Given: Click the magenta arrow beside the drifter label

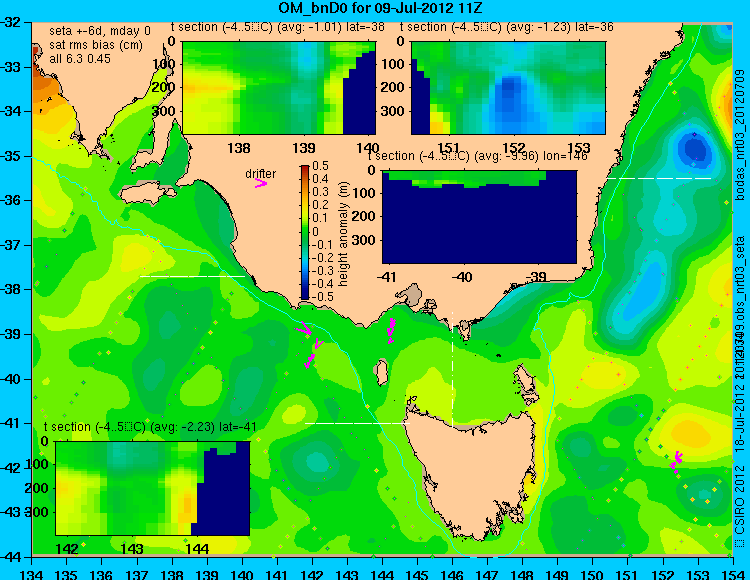Looking at the screenshot, I should click(x=261, y=183).
